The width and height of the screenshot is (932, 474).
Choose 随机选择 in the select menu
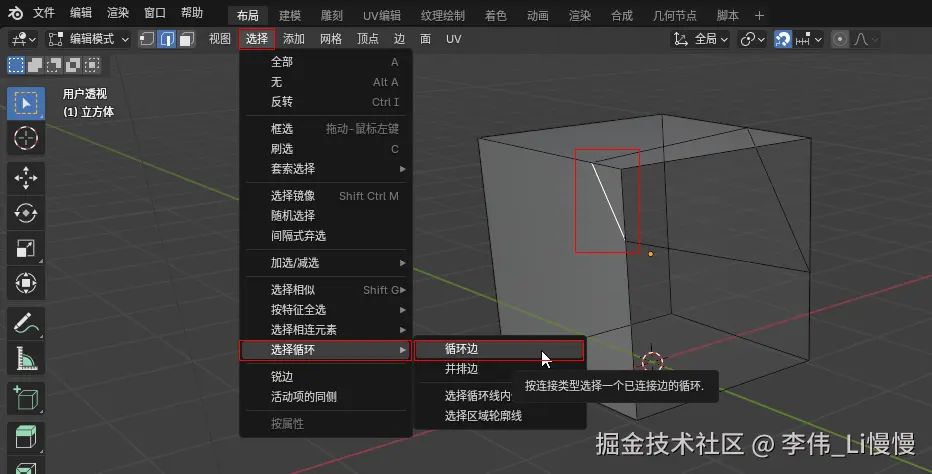tap(326, 216)
